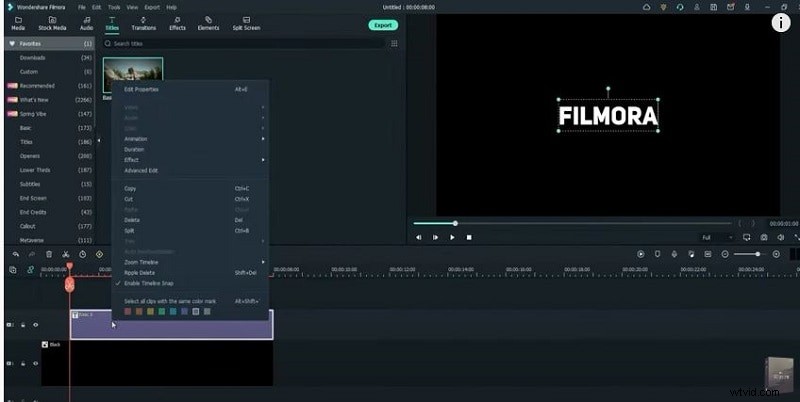Open the Help menu
Screen dimensions: 800x402
point(171,7)
